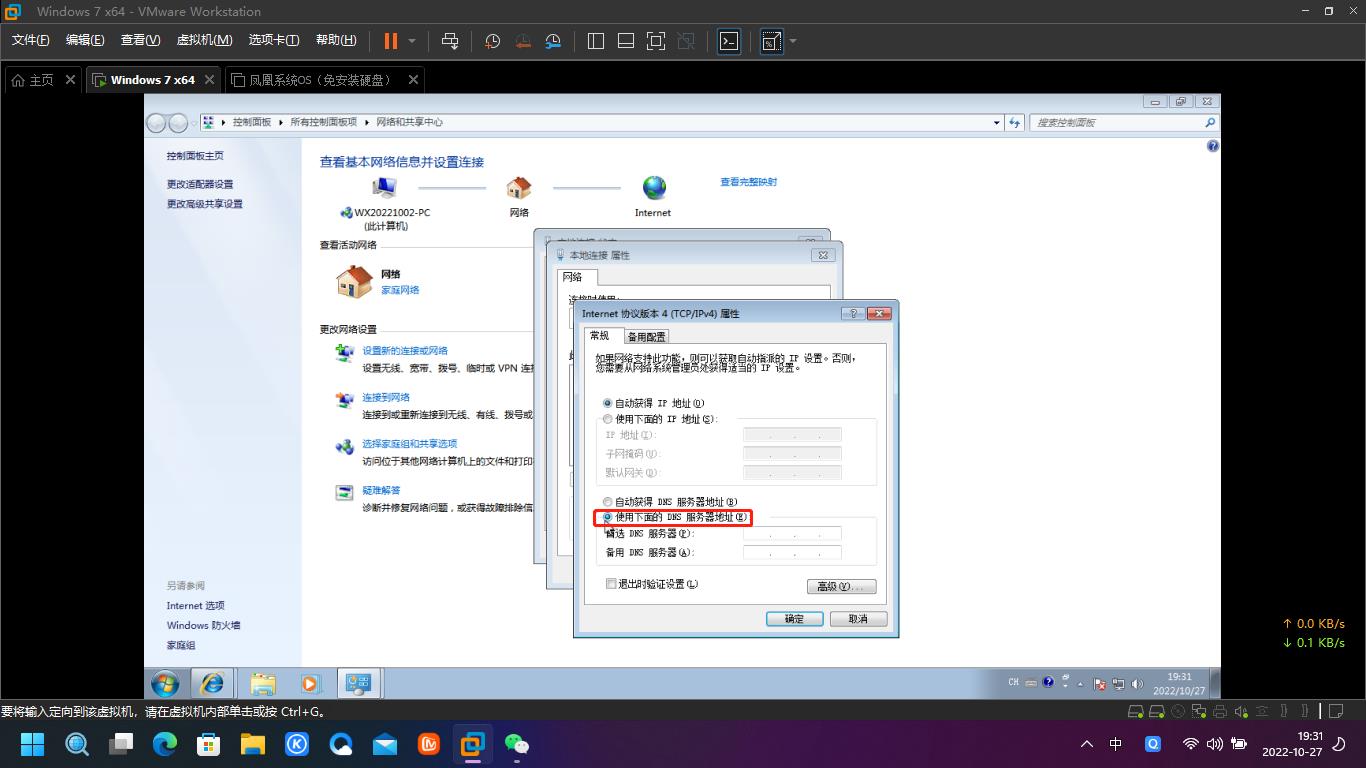Select 自动获得 IP 地址 radio button

point(607,402)
